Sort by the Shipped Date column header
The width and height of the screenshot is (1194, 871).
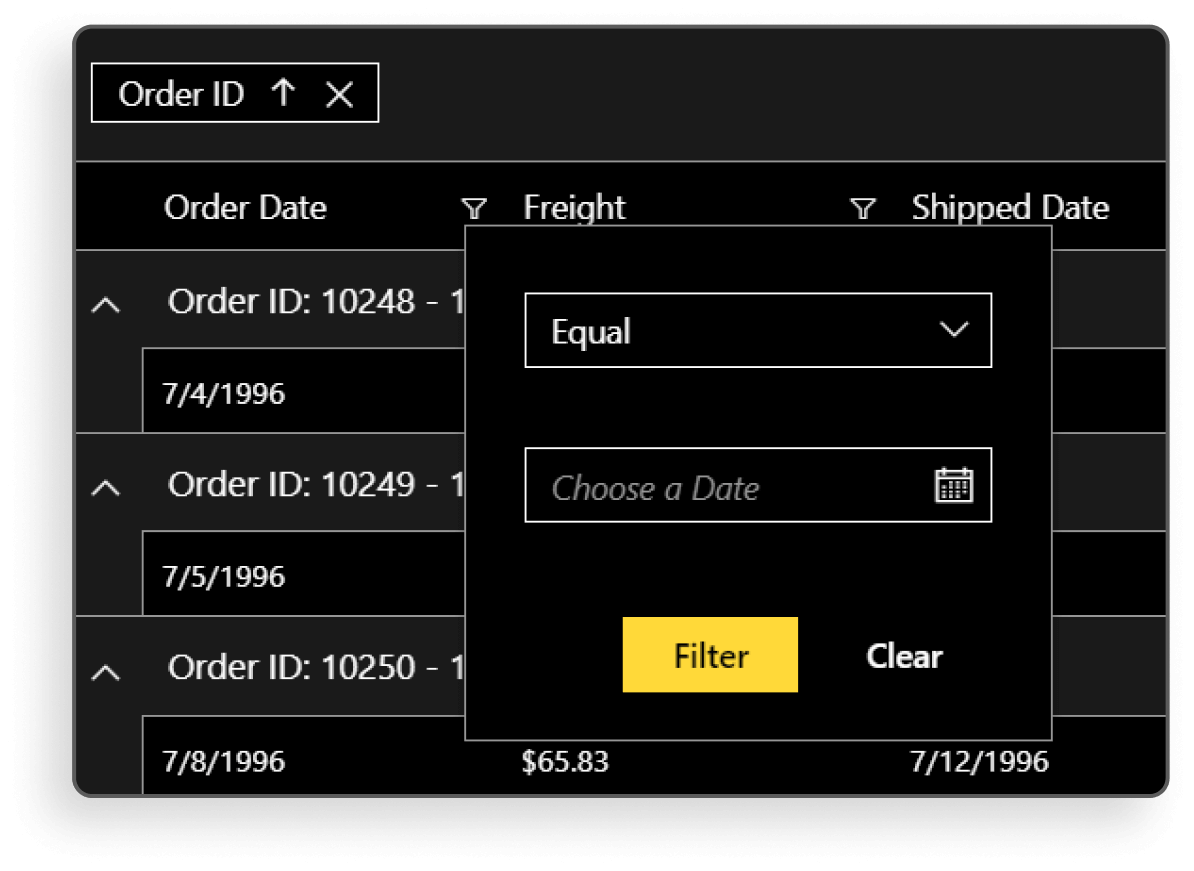tap(1010, 208)
